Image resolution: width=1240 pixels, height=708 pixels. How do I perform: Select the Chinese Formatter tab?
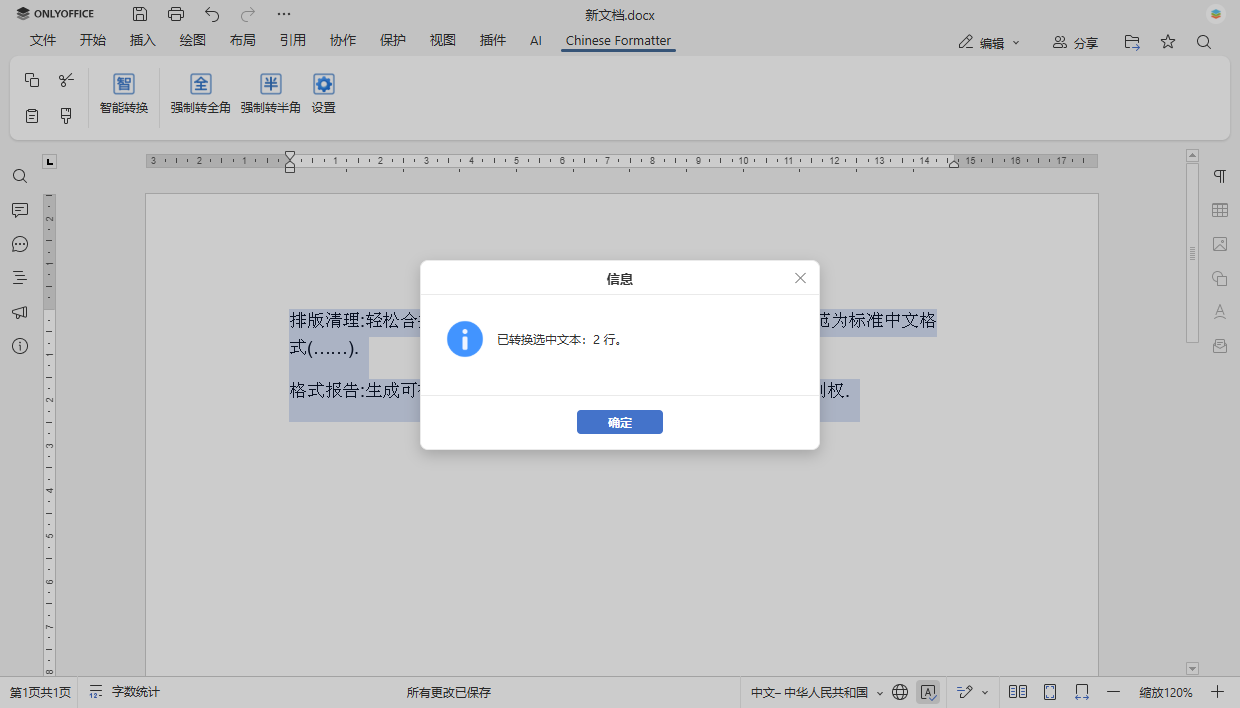[x=618, y=41]
